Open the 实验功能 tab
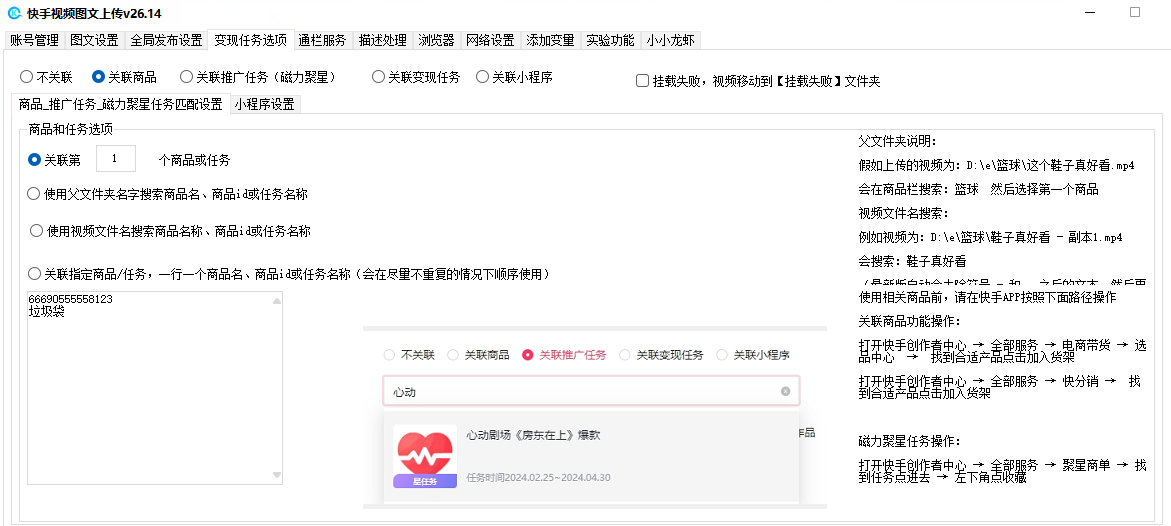Image resolution: width=1171 pixels, height=526 pixels. tap(610, 40)
